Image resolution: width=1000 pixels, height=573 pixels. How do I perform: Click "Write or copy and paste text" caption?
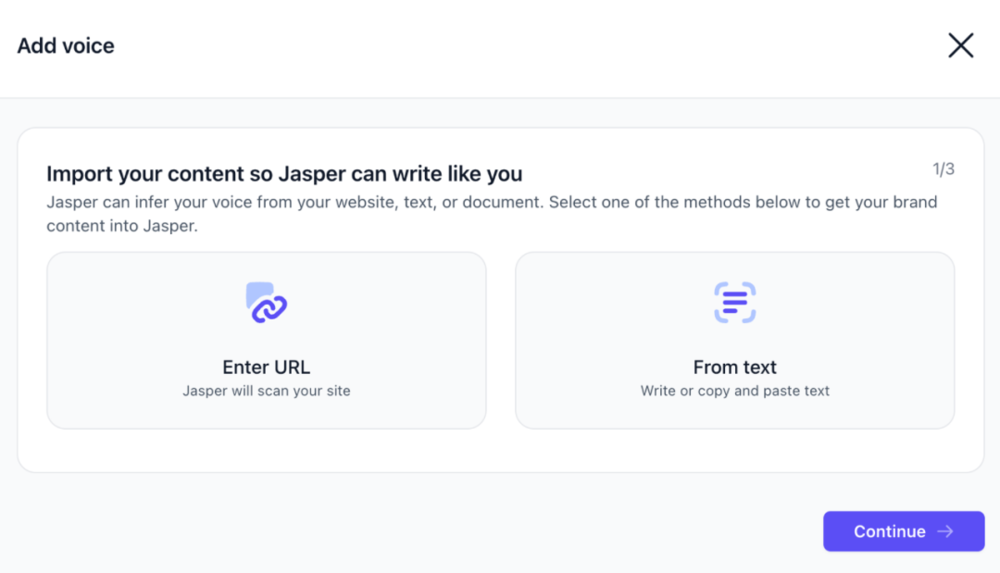click(735, 391)
